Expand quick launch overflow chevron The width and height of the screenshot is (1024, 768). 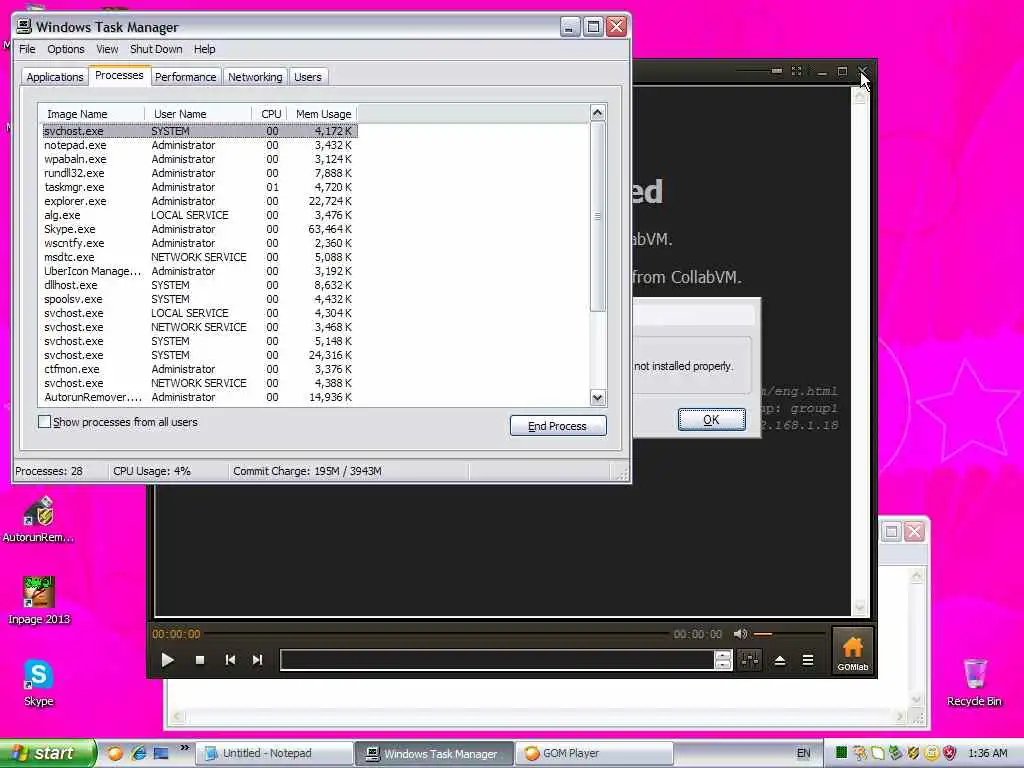[185, 748]
